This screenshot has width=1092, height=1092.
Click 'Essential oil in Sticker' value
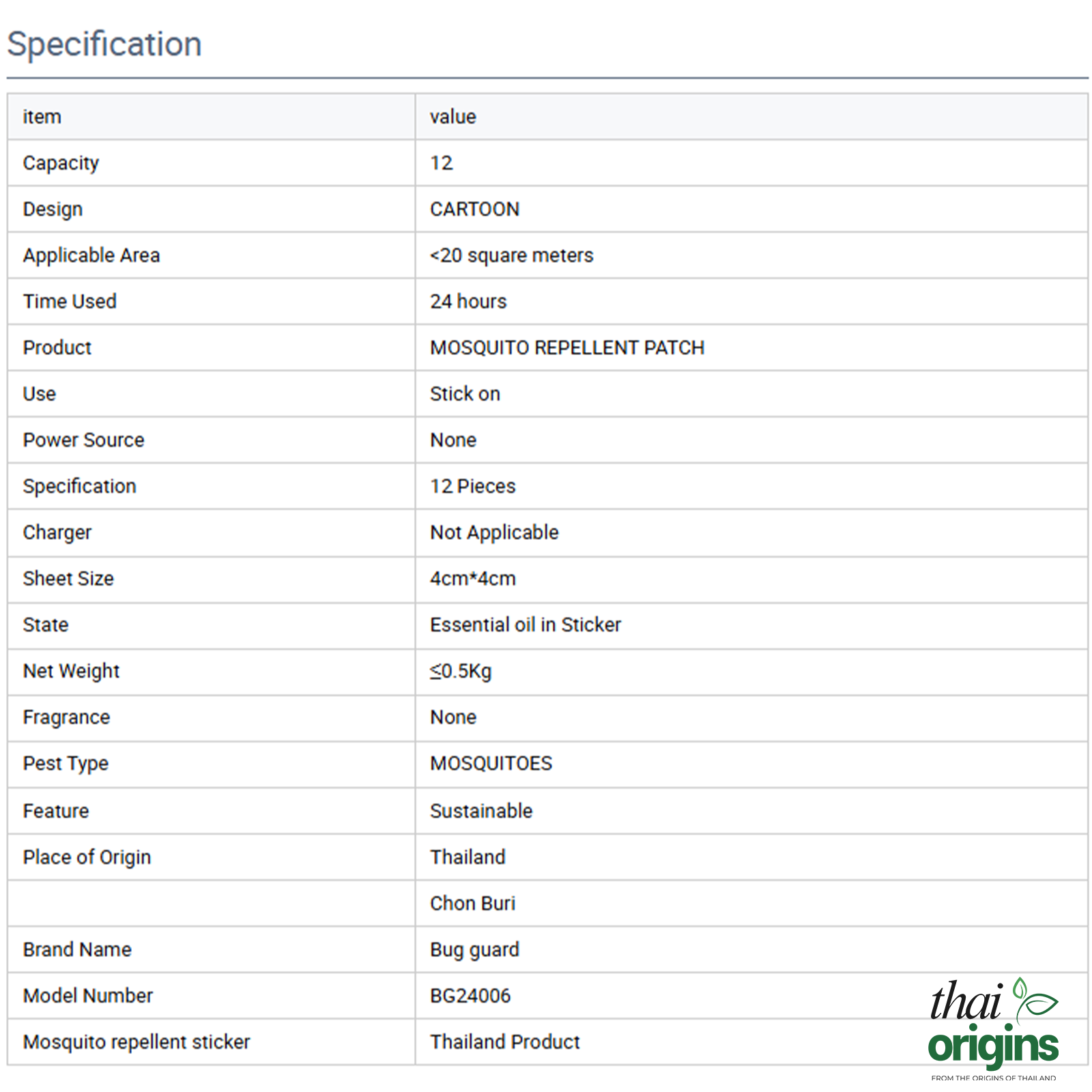525,624
